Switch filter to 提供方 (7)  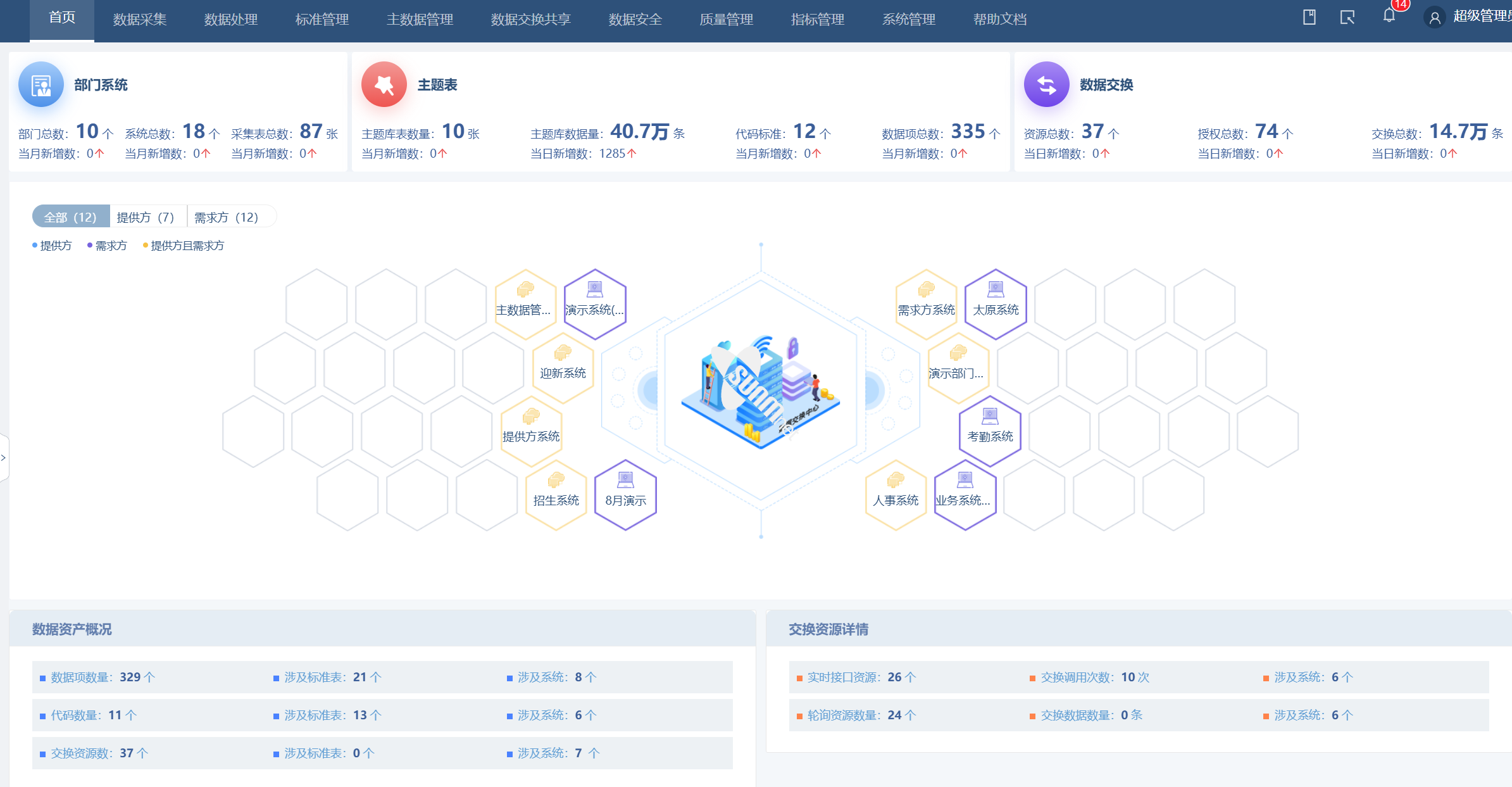(146, 217)
